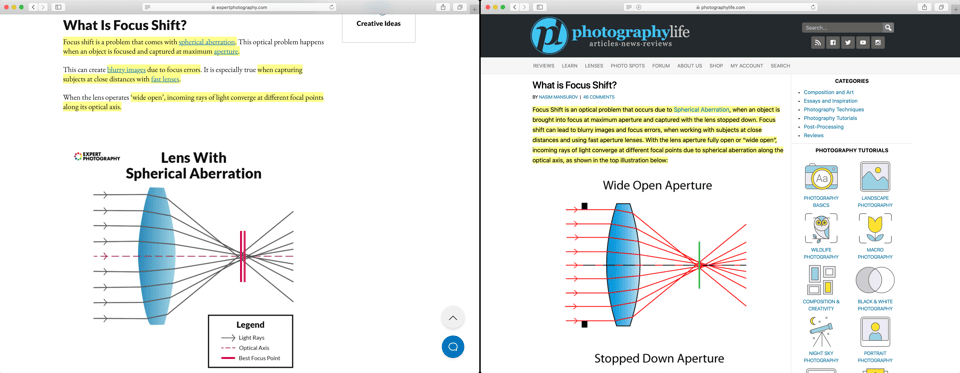
Task: Share the photographylife.com page
Action: [x=925, y=7]
